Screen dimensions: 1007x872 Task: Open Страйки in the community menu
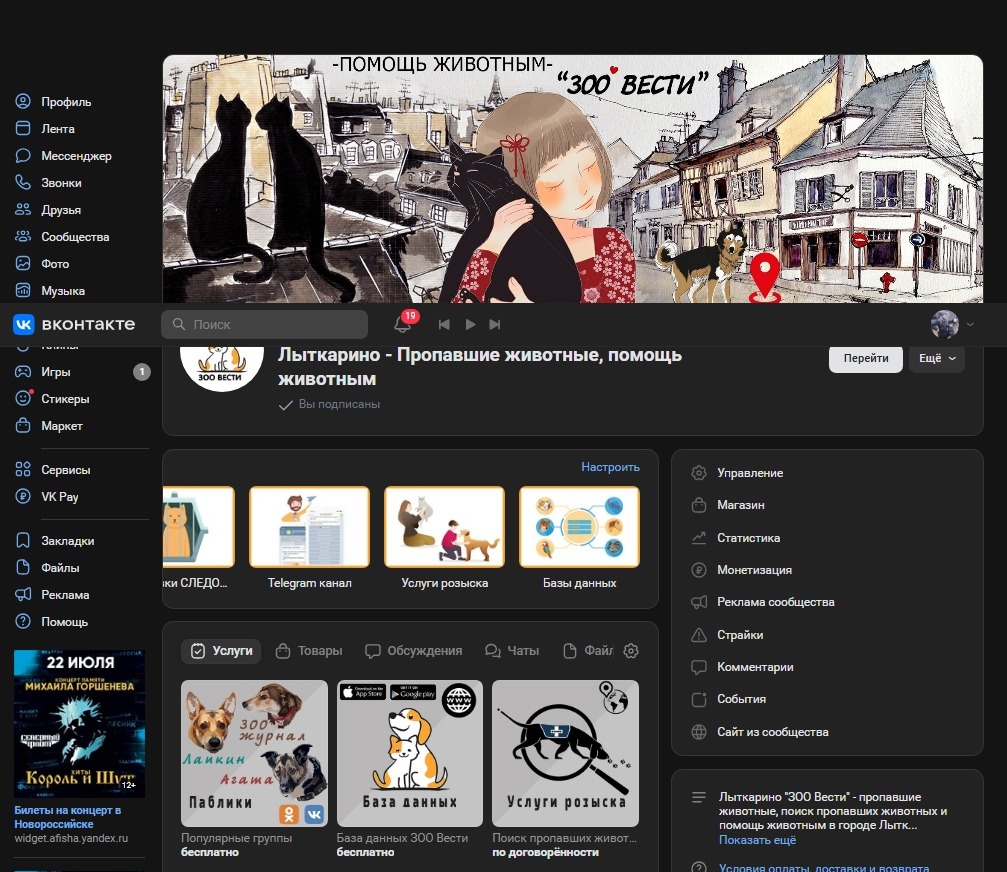point(727,634)
